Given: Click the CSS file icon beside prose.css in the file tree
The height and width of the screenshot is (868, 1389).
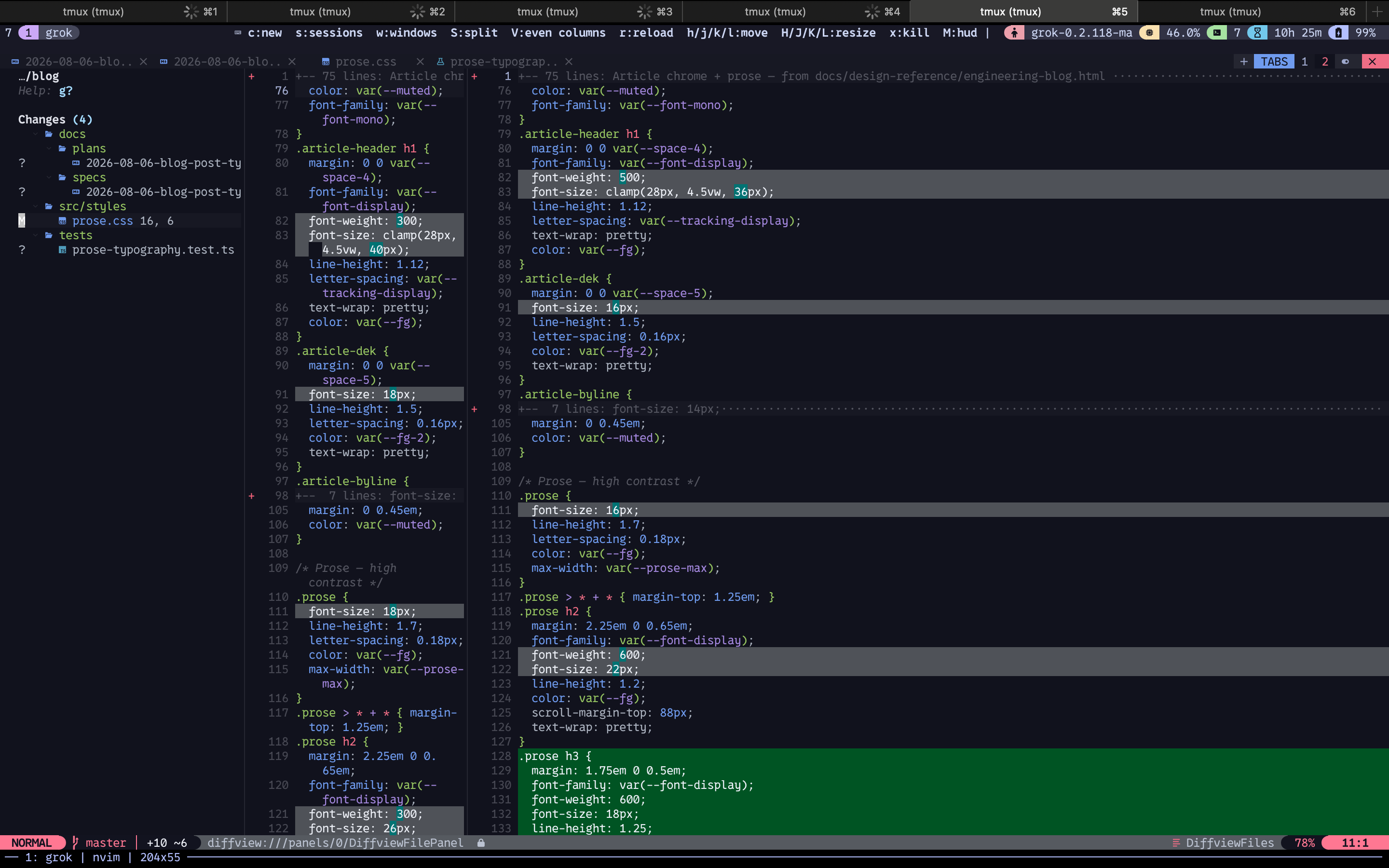Looking at the screenshot, I should point(63,221).
